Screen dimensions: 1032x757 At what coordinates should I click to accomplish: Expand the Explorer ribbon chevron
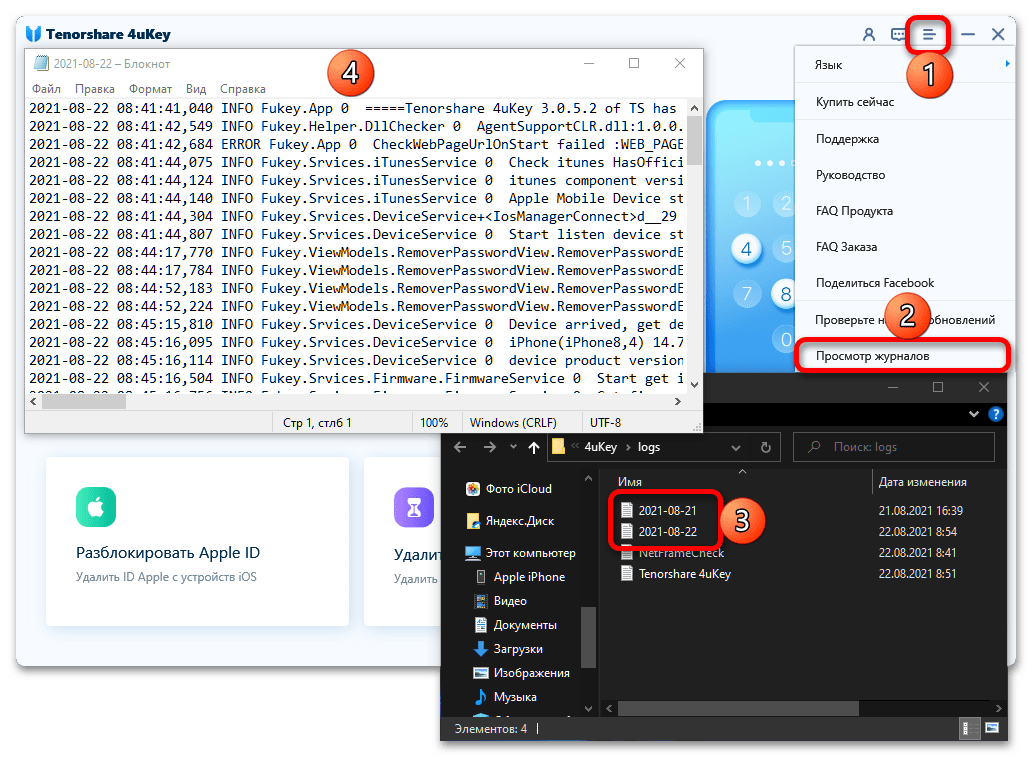[x=973, y=413]
